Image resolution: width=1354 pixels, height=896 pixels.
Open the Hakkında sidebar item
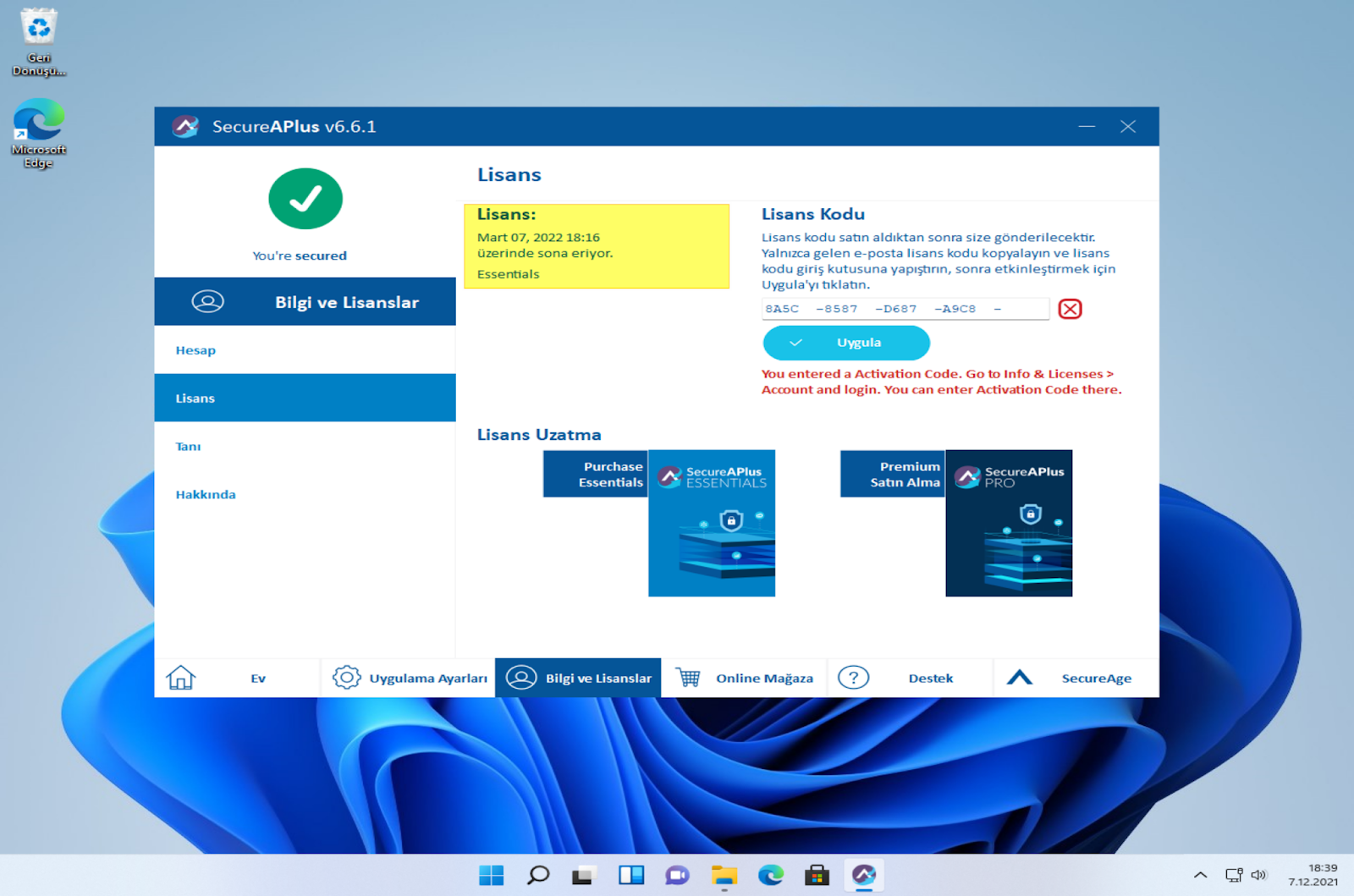click(x=305, y=494)
